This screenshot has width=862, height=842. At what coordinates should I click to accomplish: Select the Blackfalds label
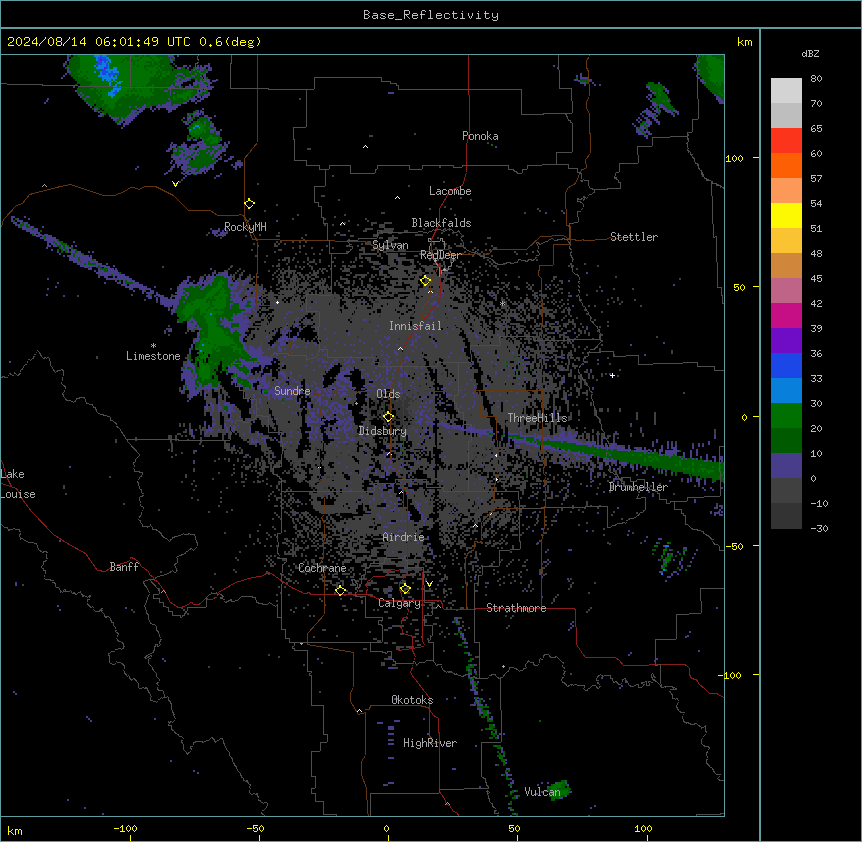click(441, 223)
